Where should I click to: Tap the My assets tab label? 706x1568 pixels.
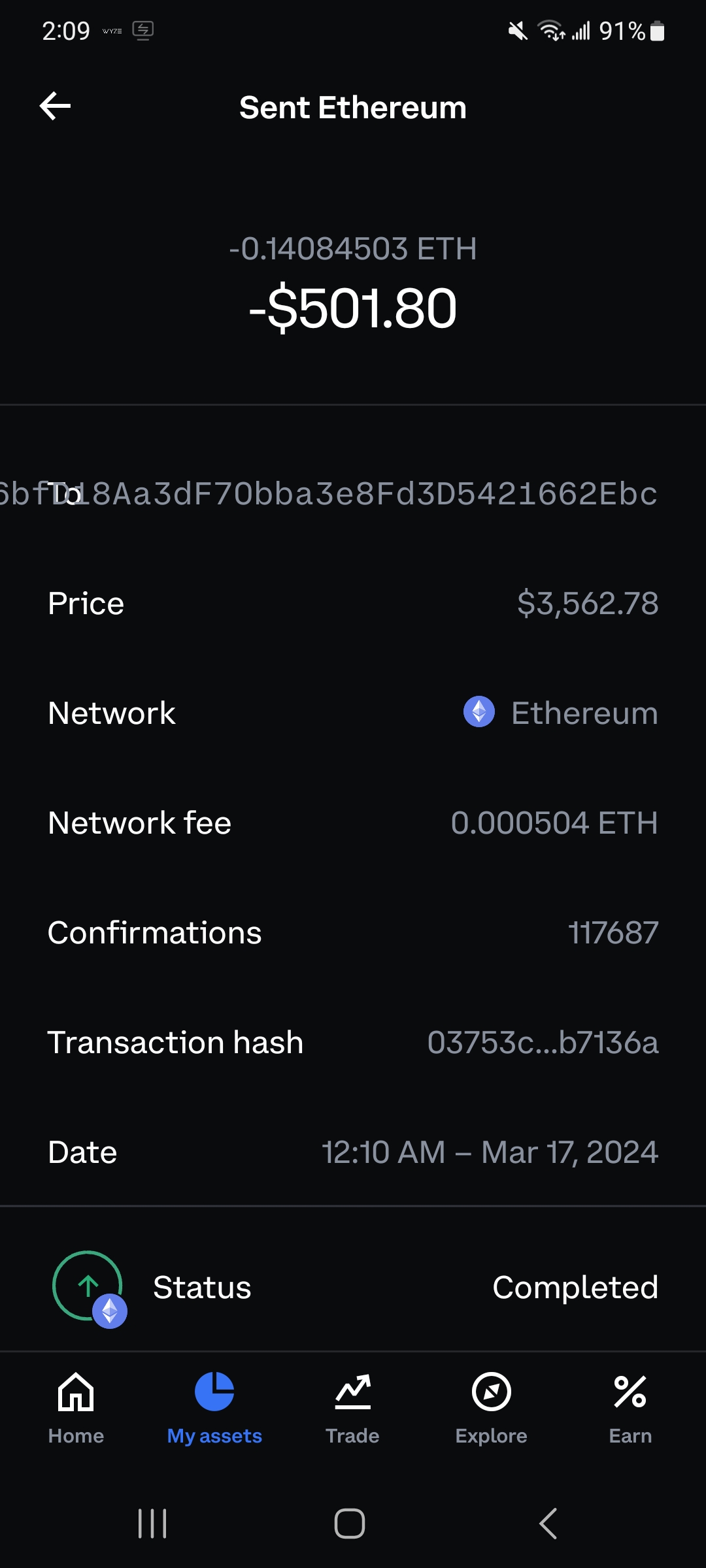[214, 1435]
